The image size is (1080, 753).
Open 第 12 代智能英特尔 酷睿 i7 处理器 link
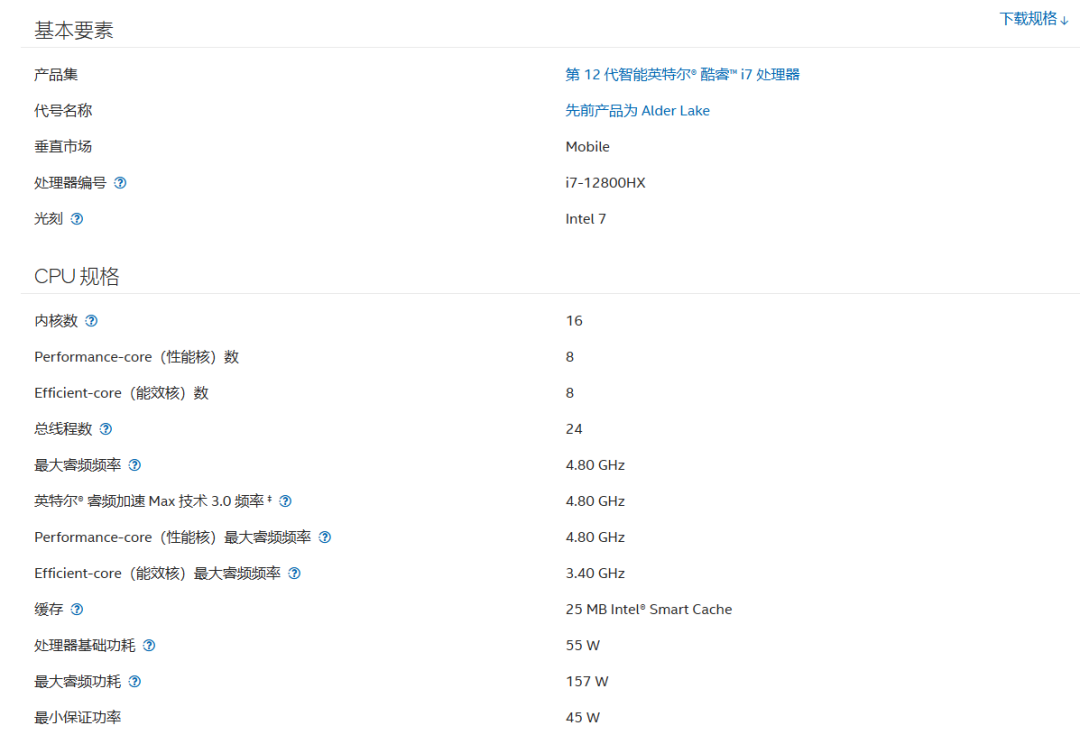(683, 74)
